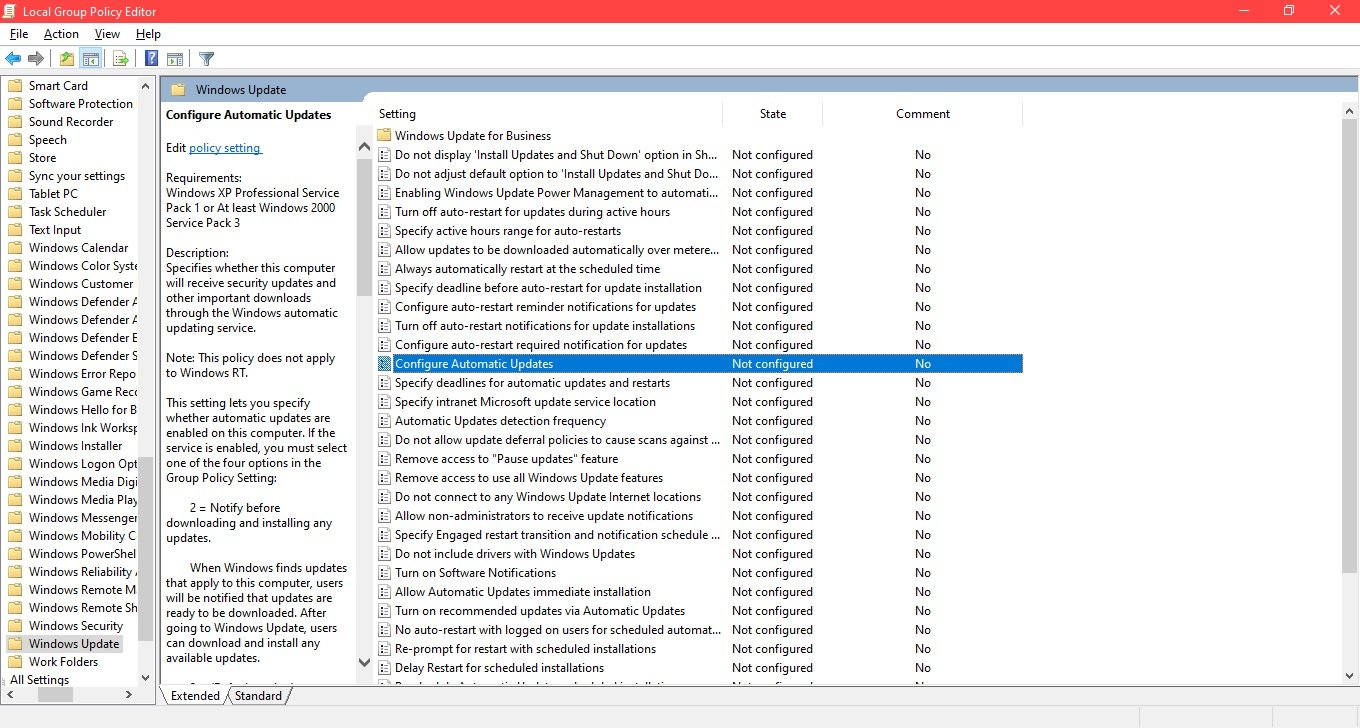
Task: Click policy icon beside Always automatically restart
Action: (384, 269)
